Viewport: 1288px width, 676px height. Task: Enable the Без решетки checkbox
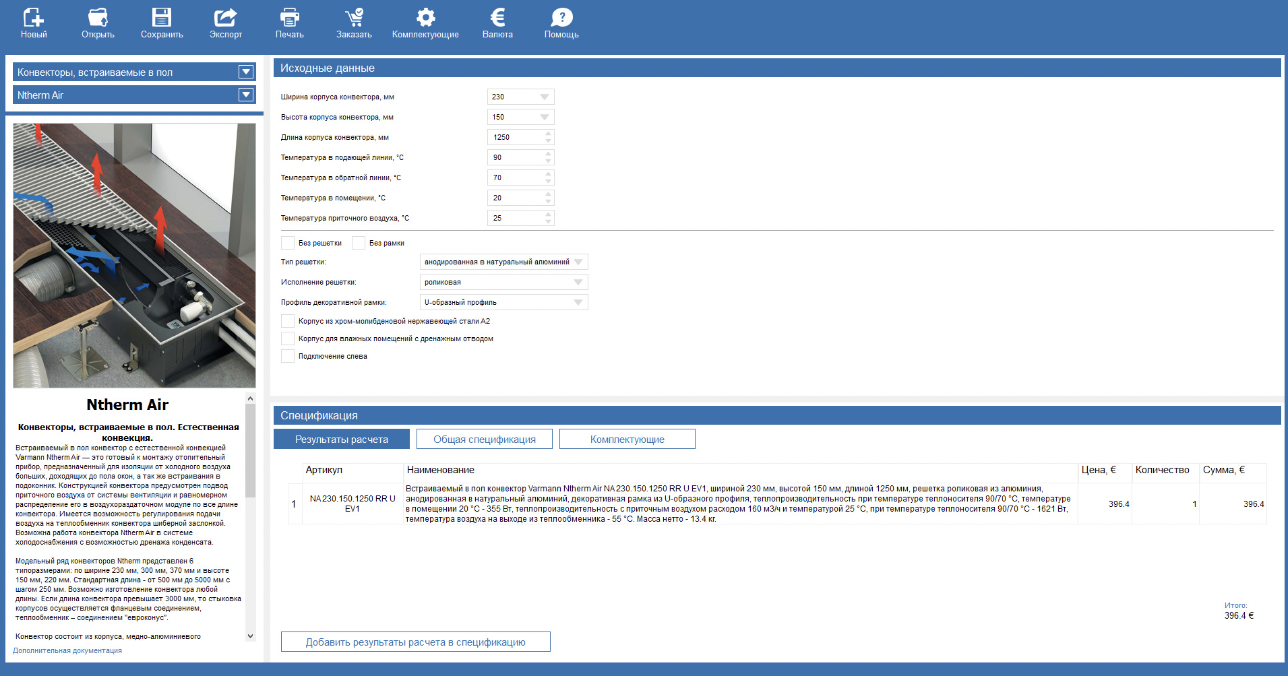coord(288,243)
